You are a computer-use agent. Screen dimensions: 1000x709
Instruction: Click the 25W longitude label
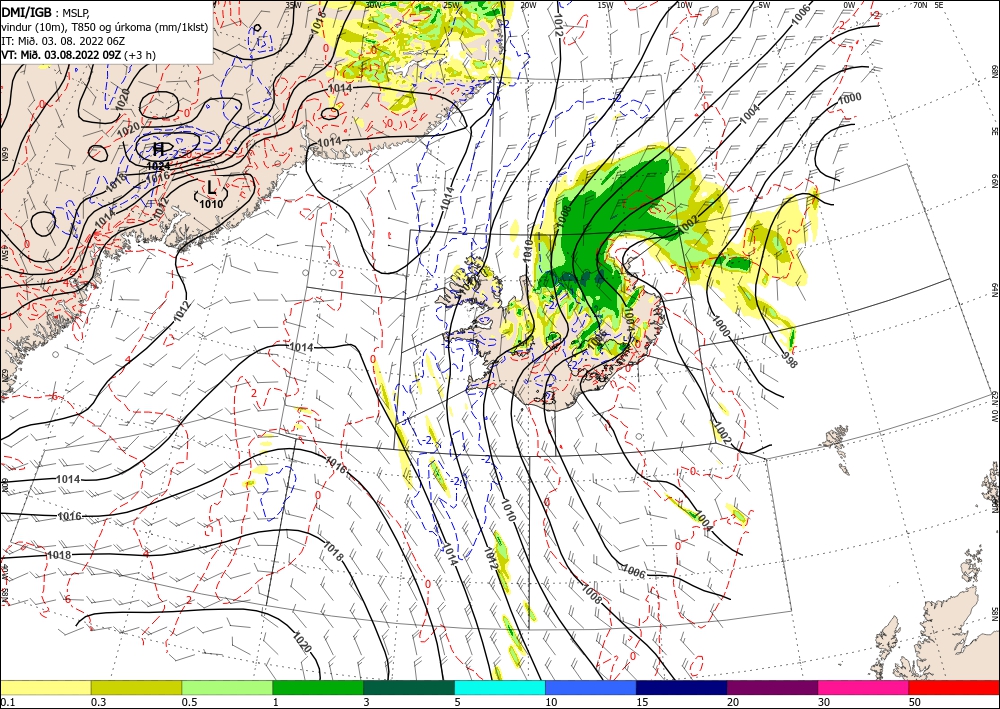(451, 5)
